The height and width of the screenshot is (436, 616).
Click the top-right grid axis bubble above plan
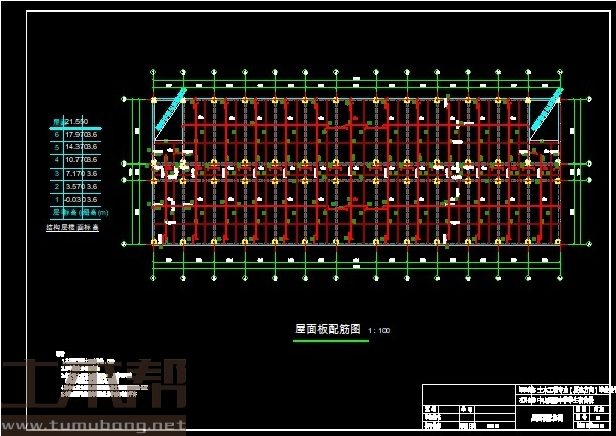563,71
